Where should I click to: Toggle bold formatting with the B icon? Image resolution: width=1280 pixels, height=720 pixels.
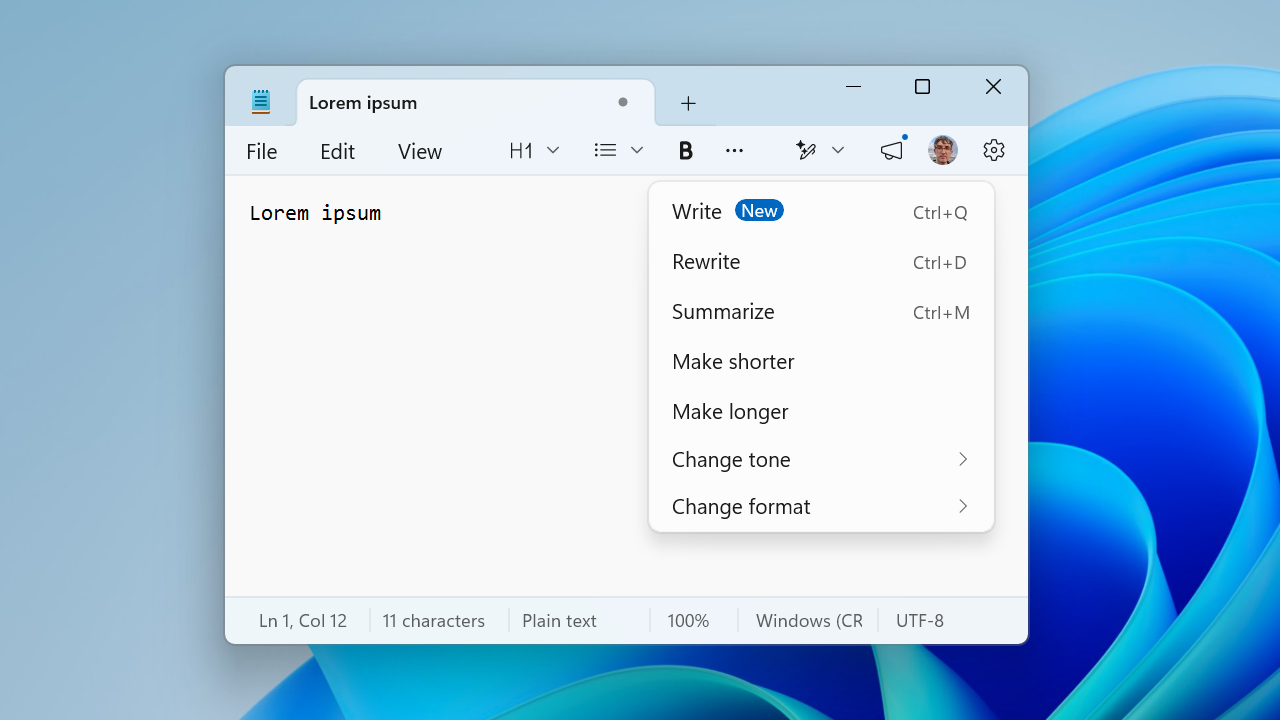685,150
